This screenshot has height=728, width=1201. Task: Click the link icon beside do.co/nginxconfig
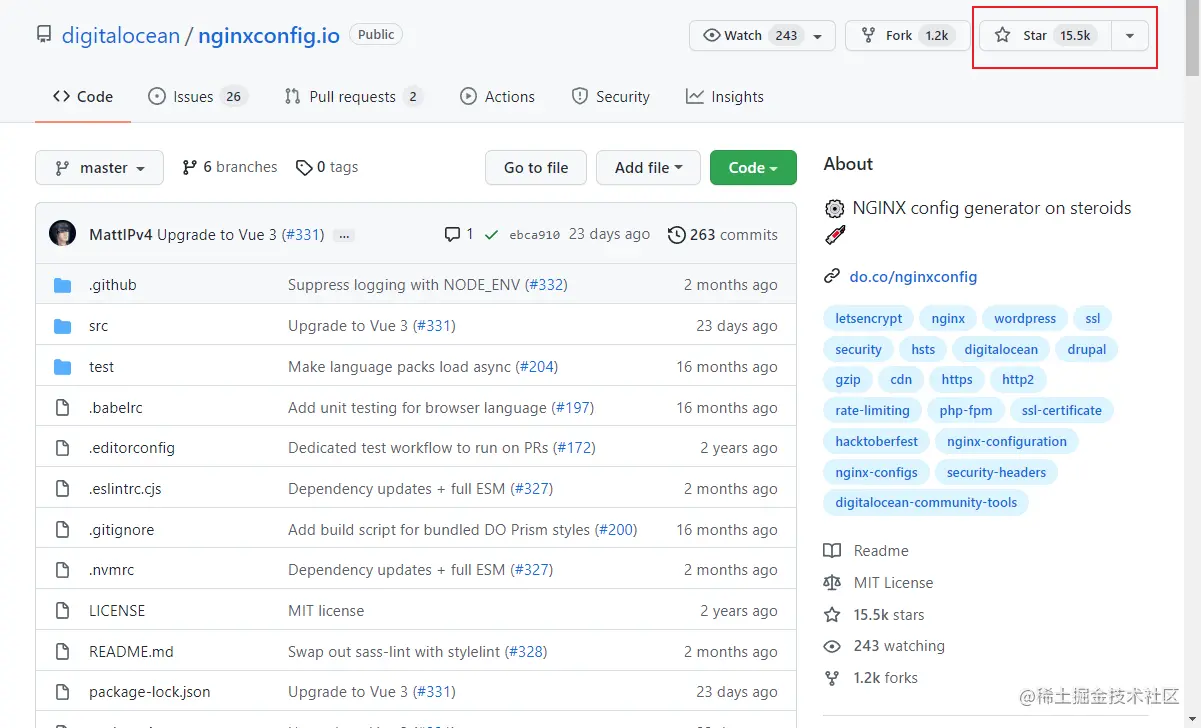[831, 277]
